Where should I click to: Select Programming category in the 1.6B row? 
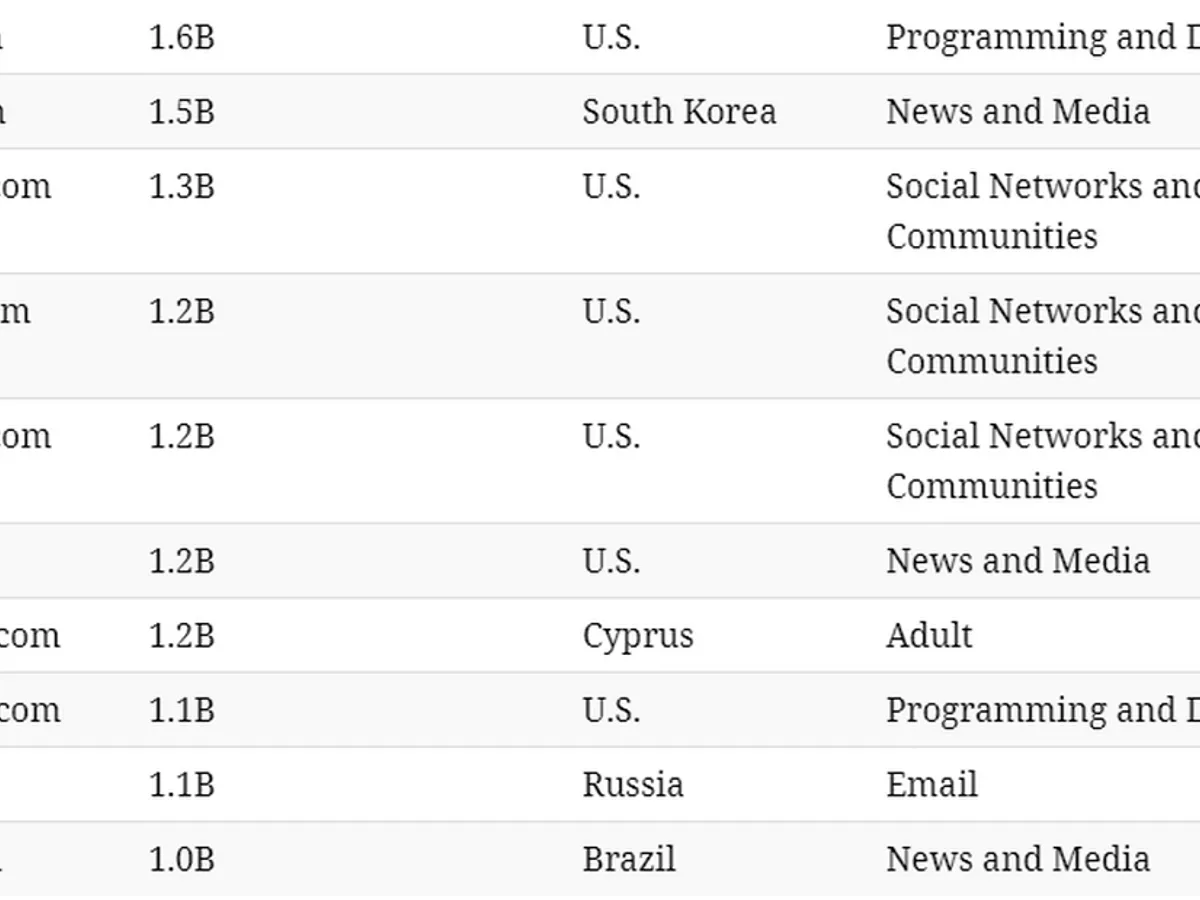[x=1041, y=38]
